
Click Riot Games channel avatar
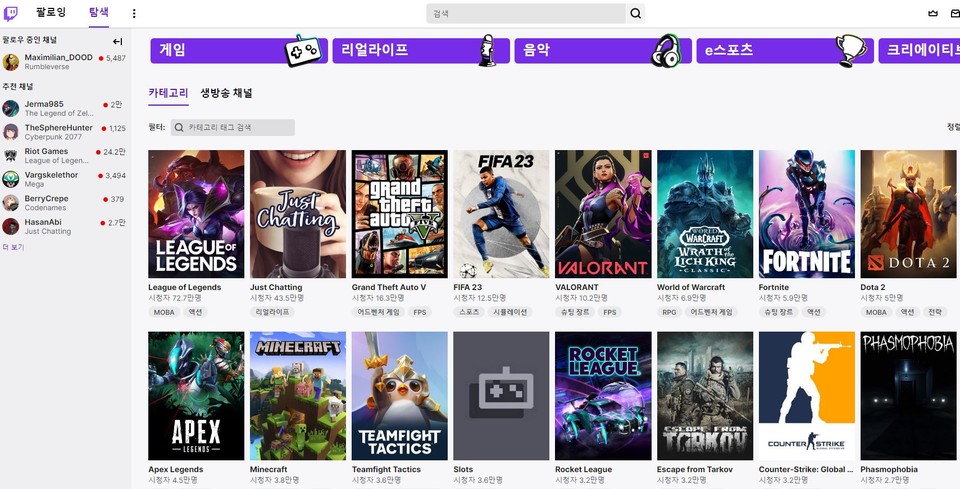tap(10, 155)
